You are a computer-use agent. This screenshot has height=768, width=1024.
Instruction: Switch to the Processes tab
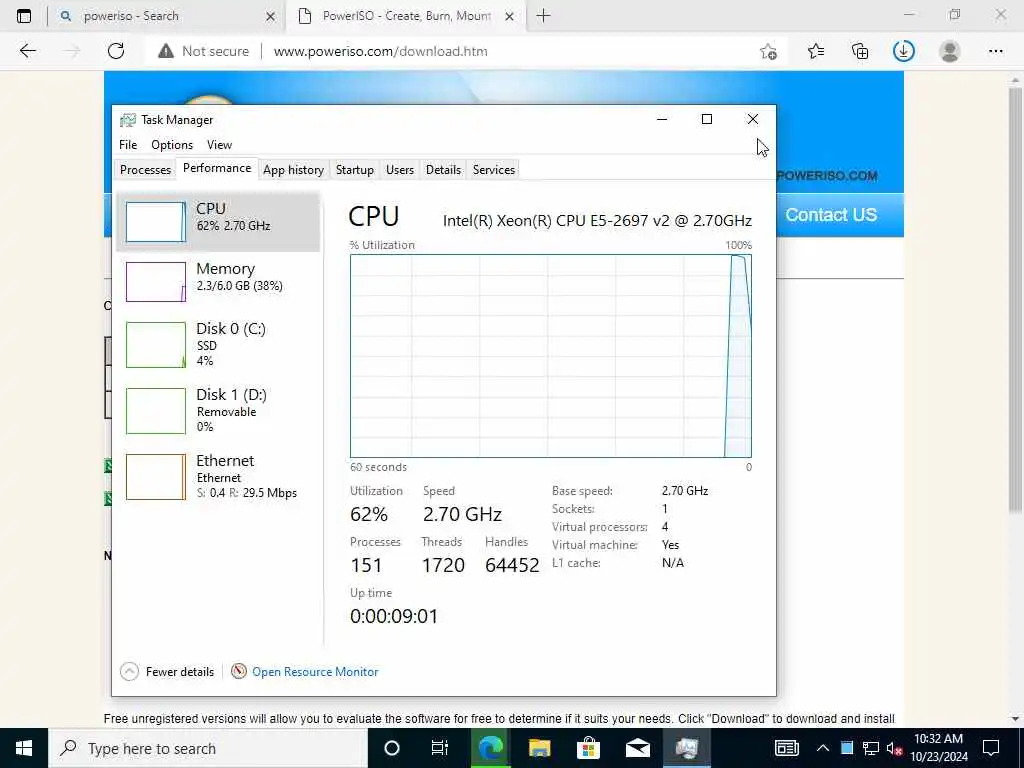pyautogui.click(x=145, y=170)
